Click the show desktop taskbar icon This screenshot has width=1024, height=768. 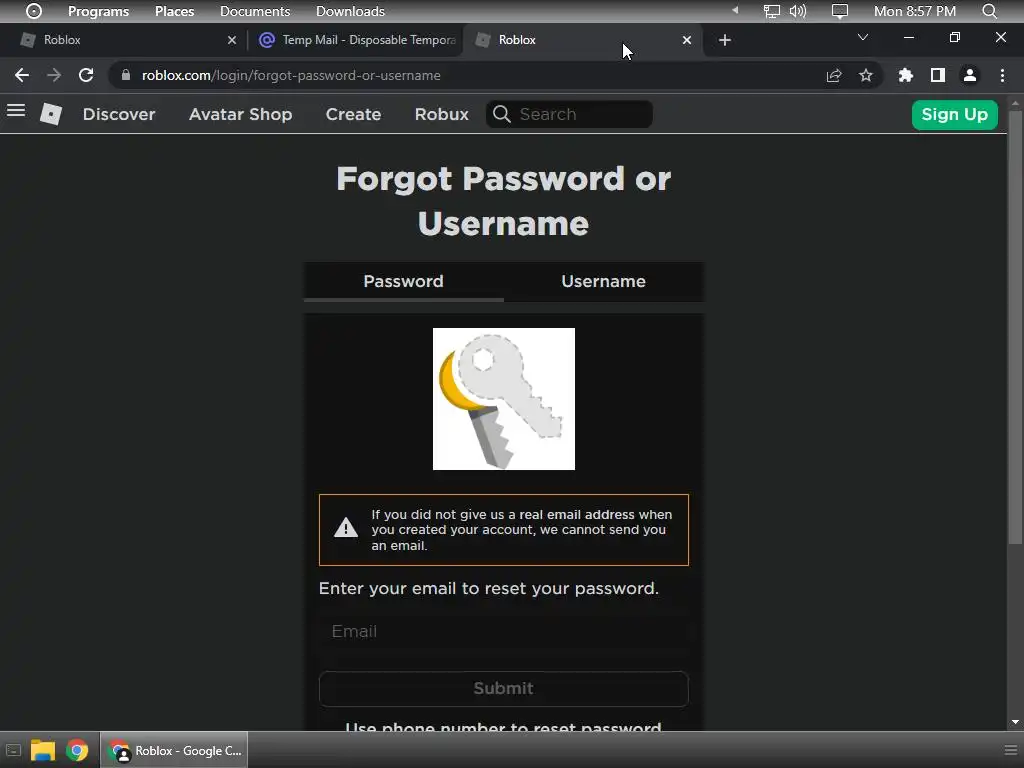(13, 750)
